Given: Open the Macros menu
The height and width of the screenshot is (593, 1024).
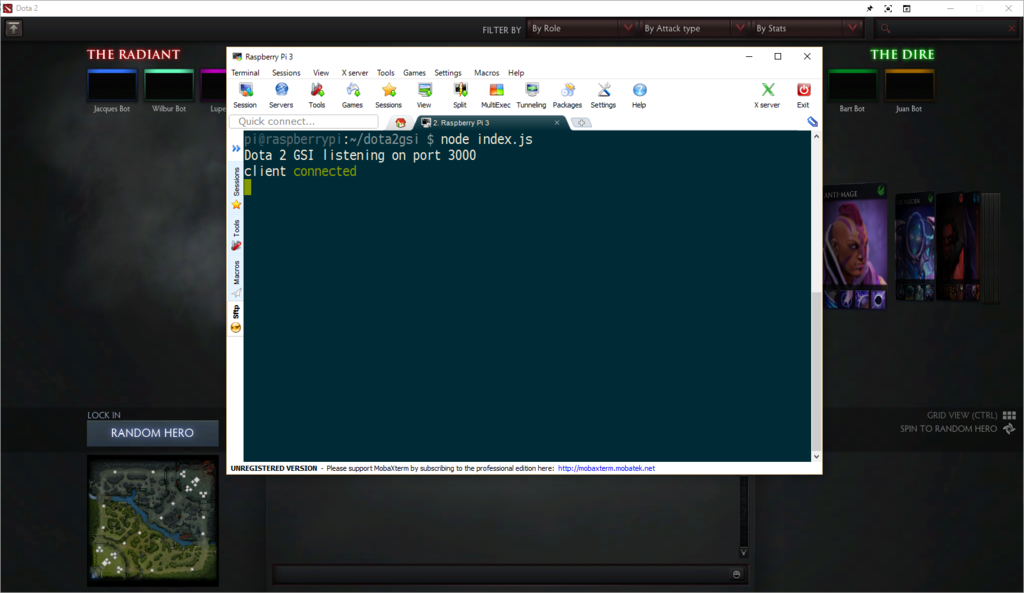Looking at the screenshot, I should click(x=487, y=73).
